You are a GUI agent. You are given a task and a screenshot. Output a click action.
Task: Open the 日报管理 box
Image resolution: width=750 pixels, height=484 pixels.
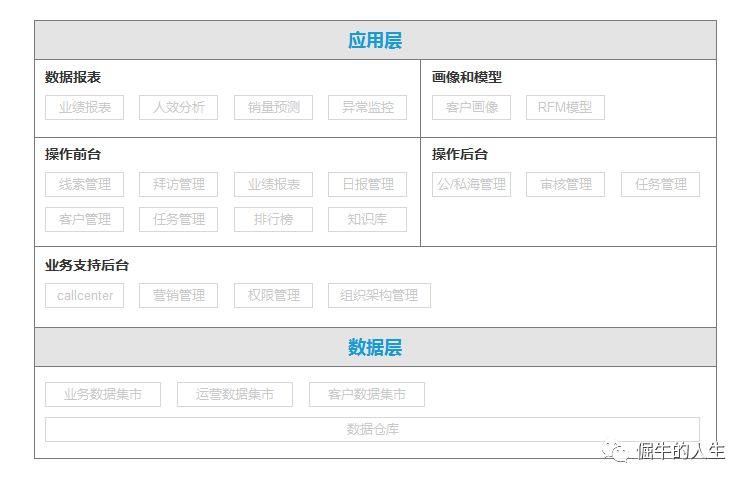(367, 184)
